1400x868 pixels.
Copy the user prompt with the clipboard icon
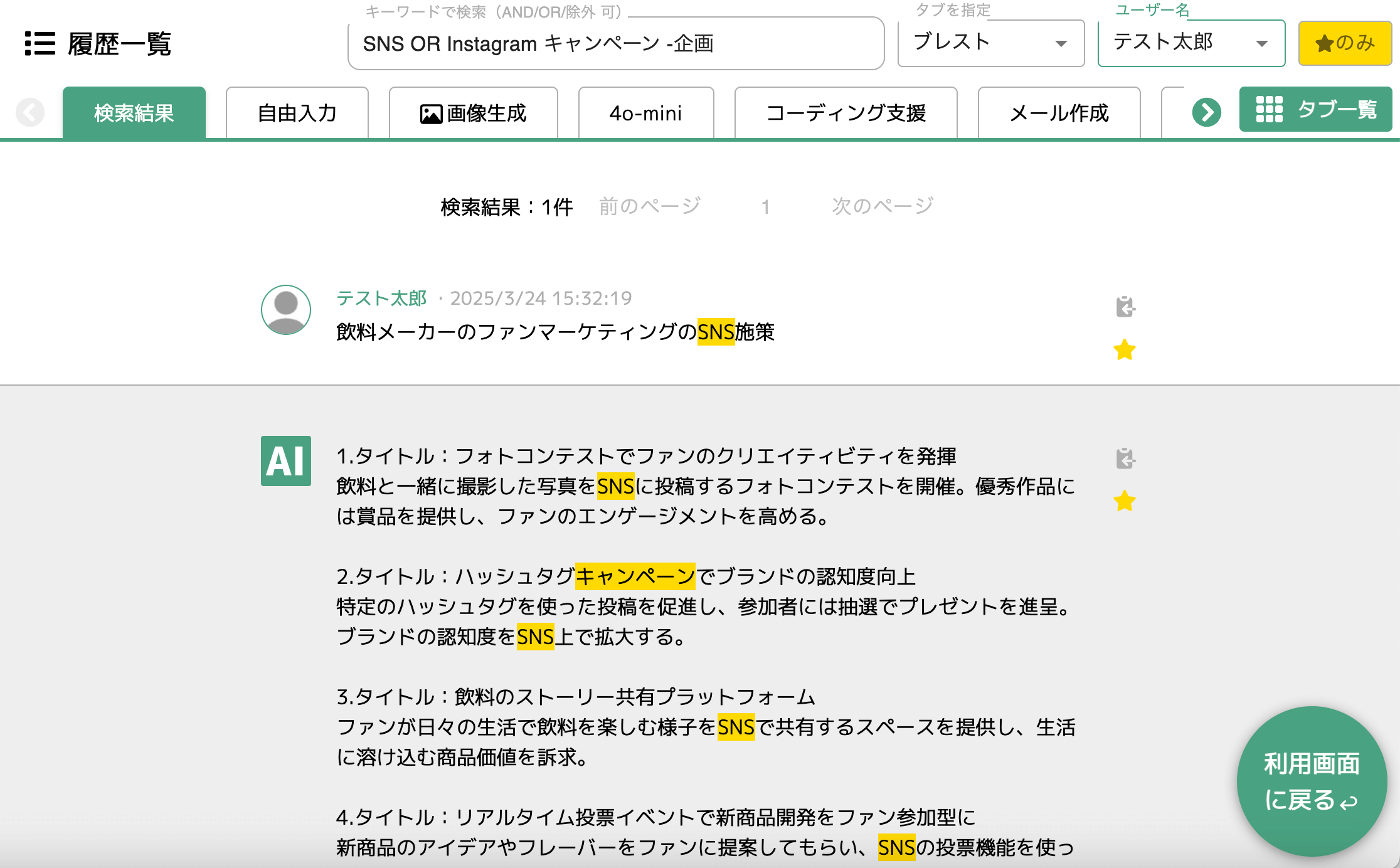pyautogui.click(x=1125, y=307)
